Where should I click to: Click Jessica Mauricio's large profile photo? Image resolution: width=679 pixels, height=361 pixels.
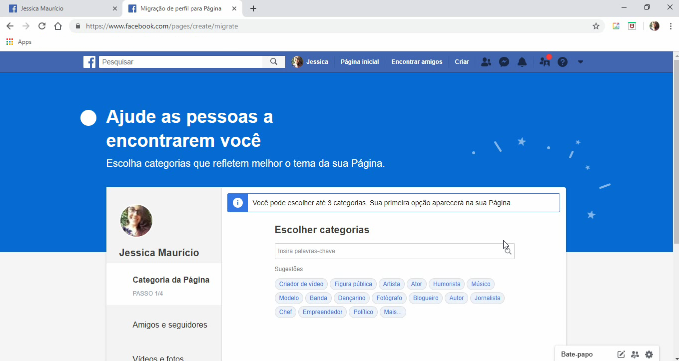pos(136,221)
